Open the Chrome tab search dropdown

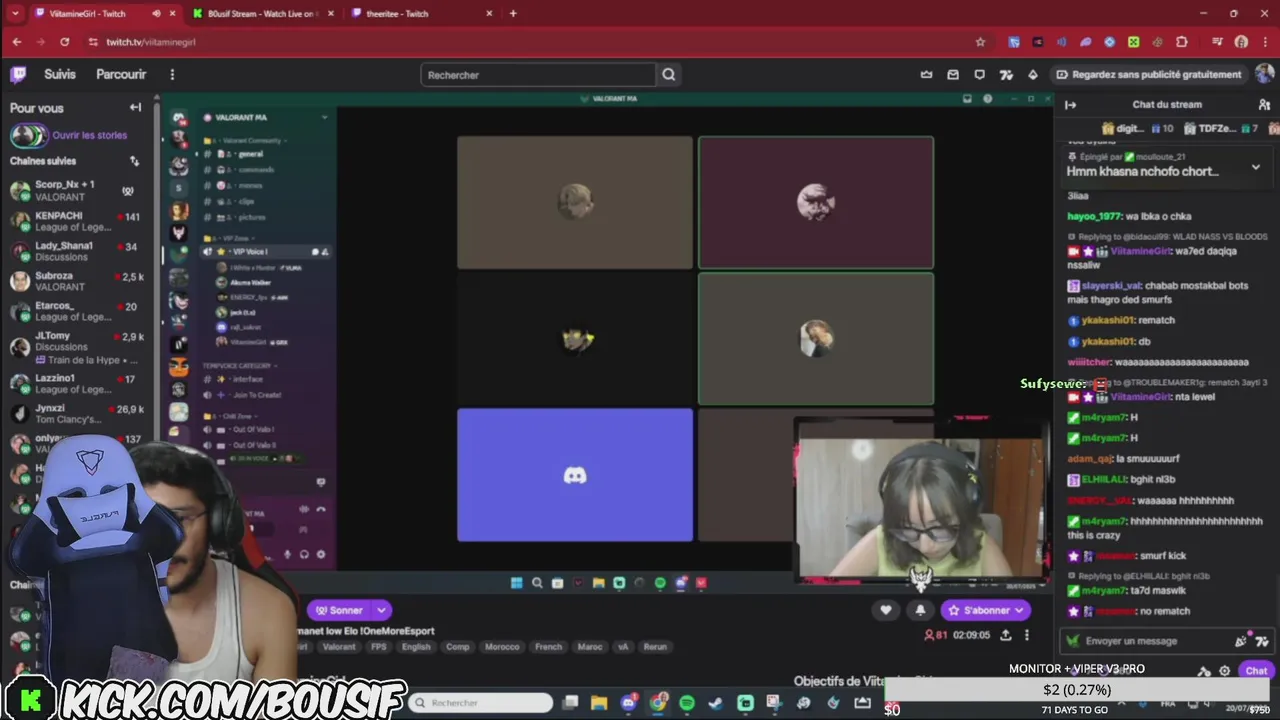click(15, 13)
